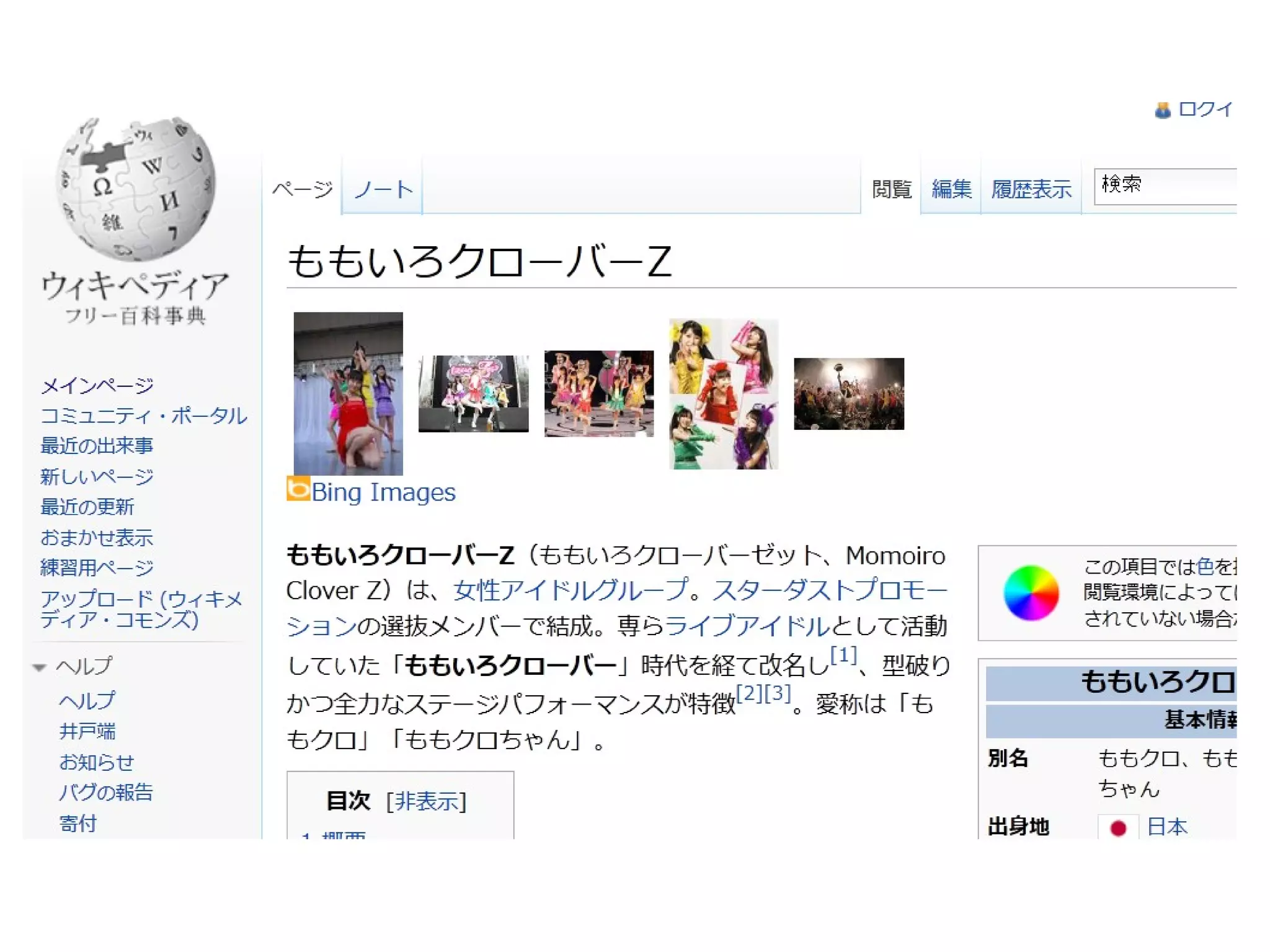Open fourth thumbnail collage of five members
This screenshot has width=1270, height=952.
click(x=724, y=393)
